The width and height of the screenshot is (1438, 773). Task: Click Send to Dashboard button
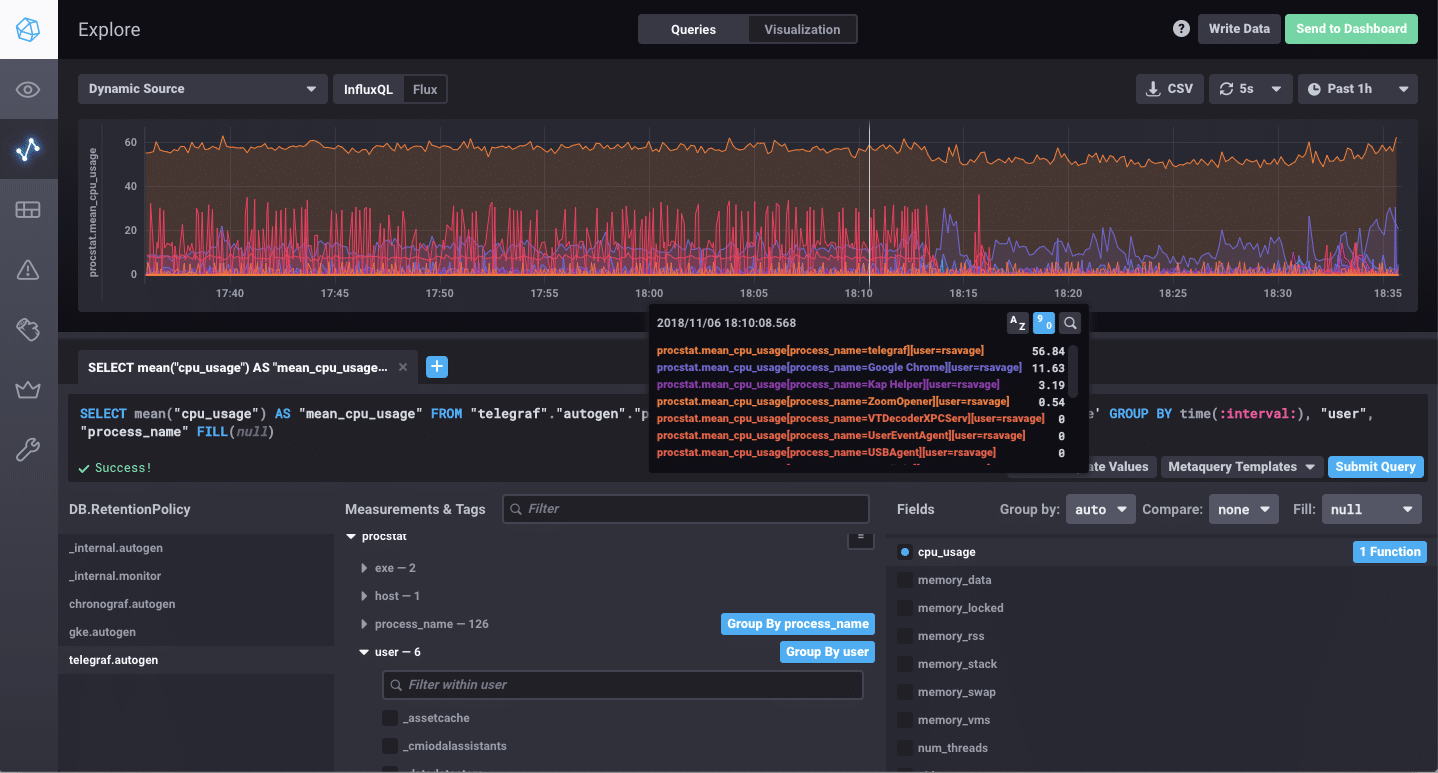click(x=1351, y=29)
